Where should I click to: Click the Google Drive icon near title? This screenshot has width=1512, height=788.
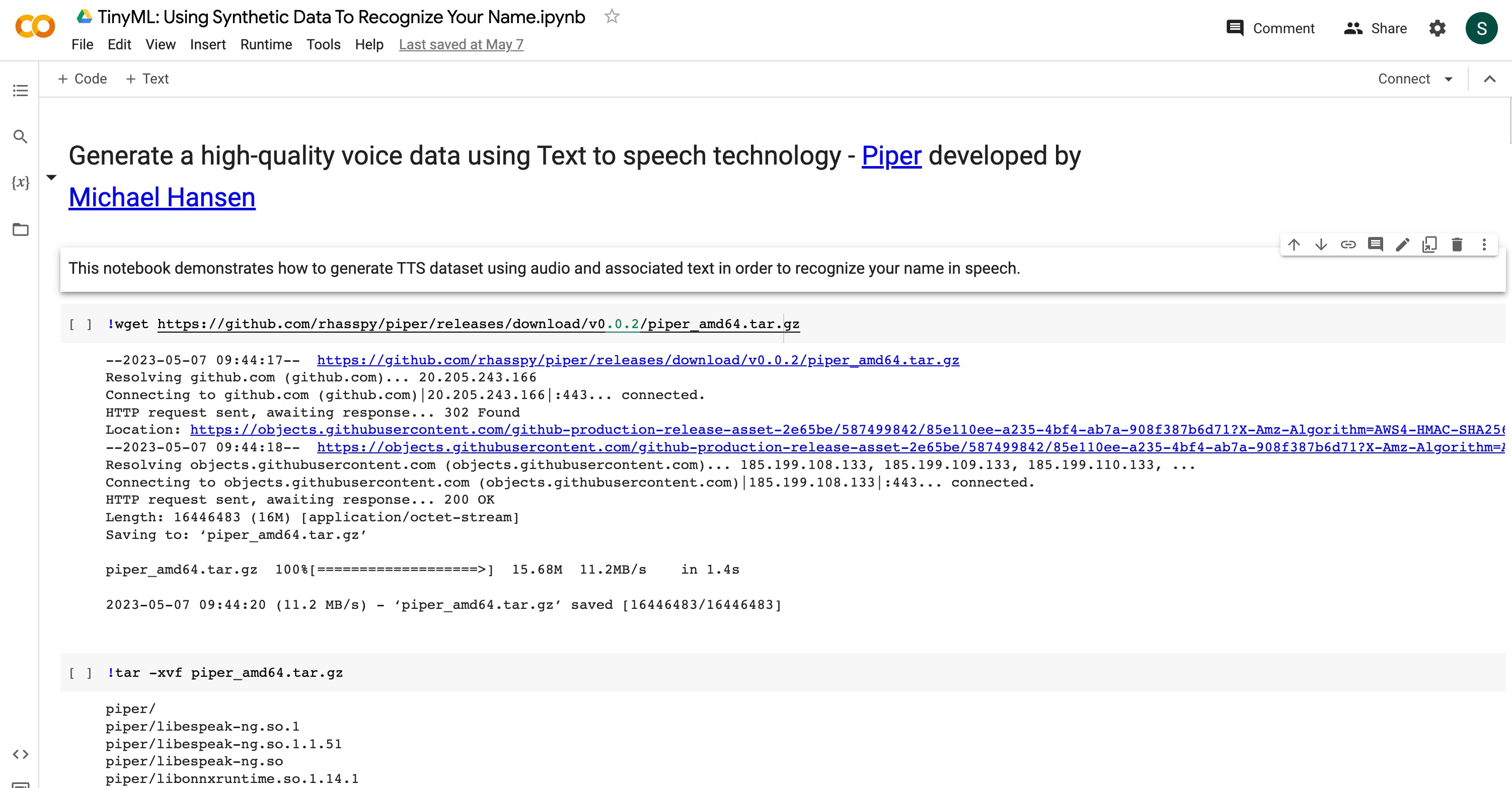(x=84, y=17)
